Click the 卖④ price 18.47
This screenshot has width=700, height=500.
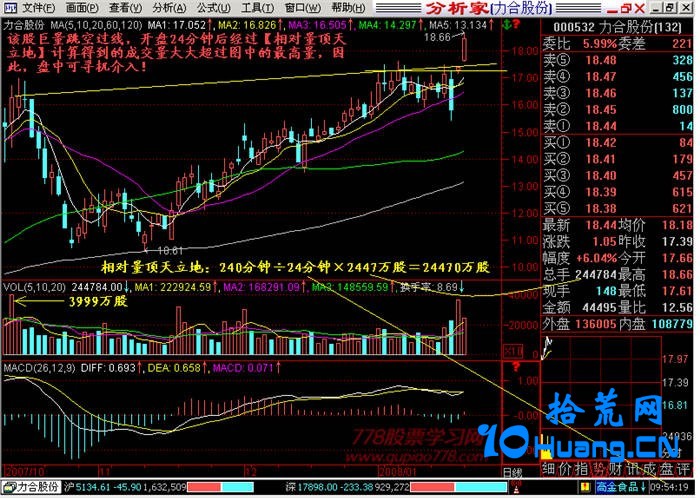point(601,77)
